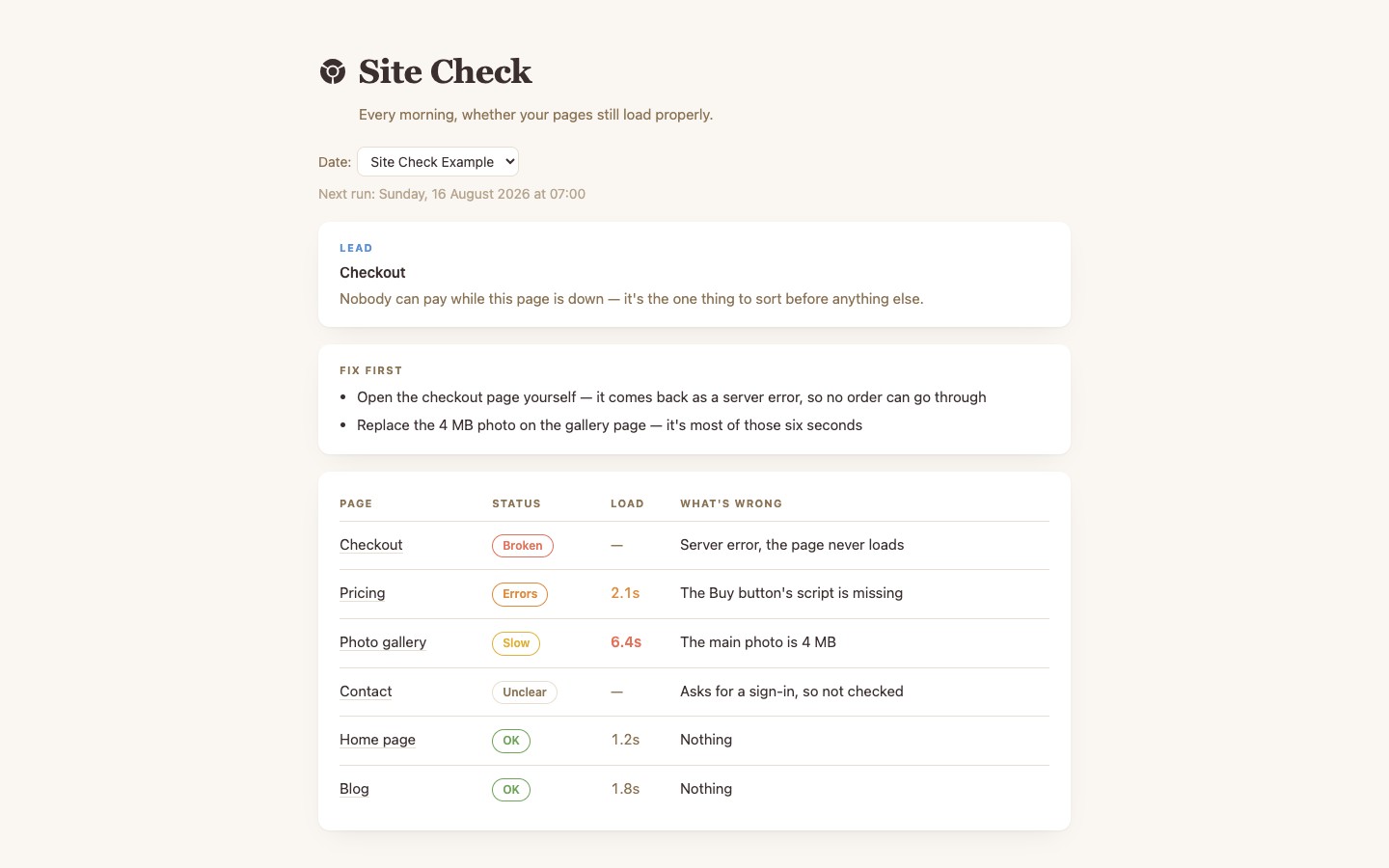This screenshot has height=868, width=1389.
Task: Click the Checkout heading in Lead card
Action: (372, 273)
